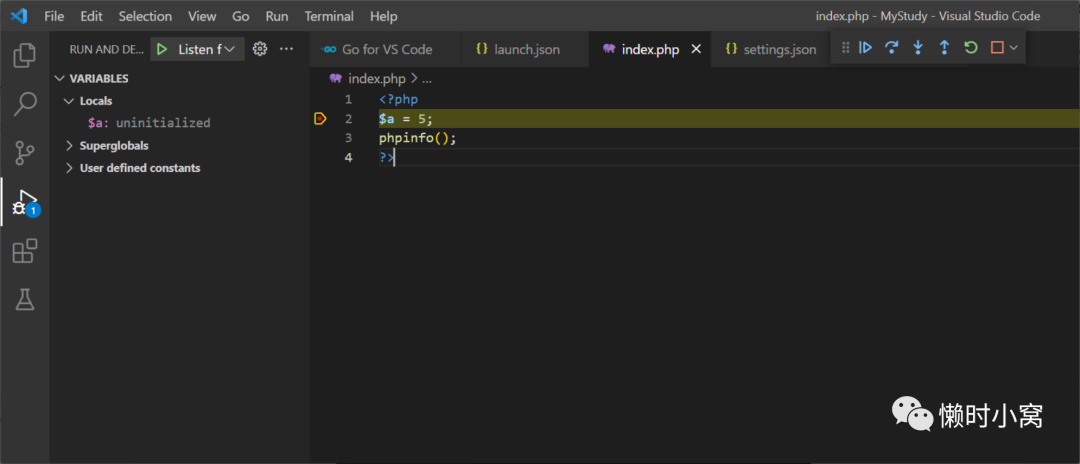Open the Search view in the activity bar

(x=25, y=104)
